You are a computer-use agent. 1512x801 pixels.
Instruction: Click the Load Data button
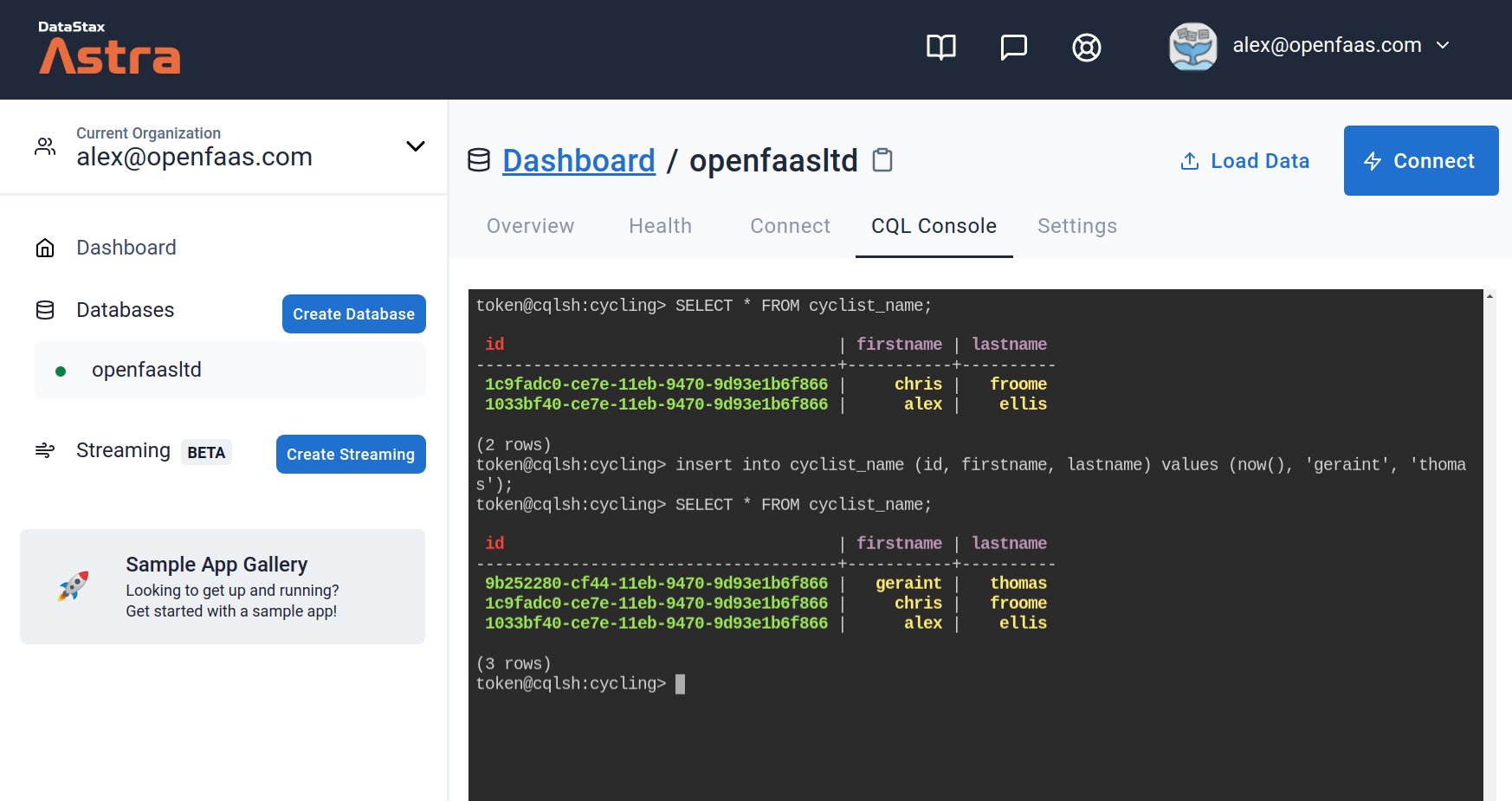(1244, 161)
